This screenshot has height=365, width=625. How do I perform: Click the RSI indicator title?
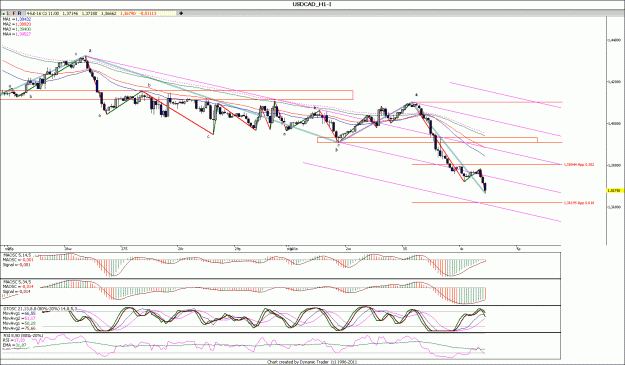tap(23, 336)
